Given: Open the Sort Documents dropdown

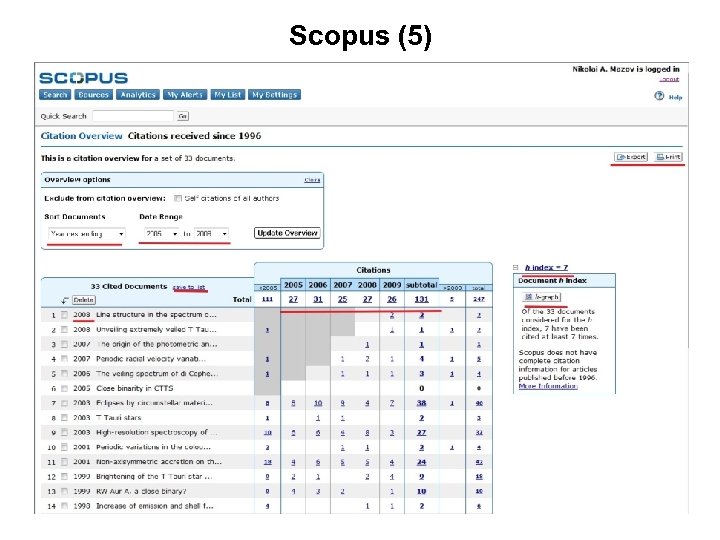Looking at the screenshot, I should pyautogui.click(x=86, y=234).
